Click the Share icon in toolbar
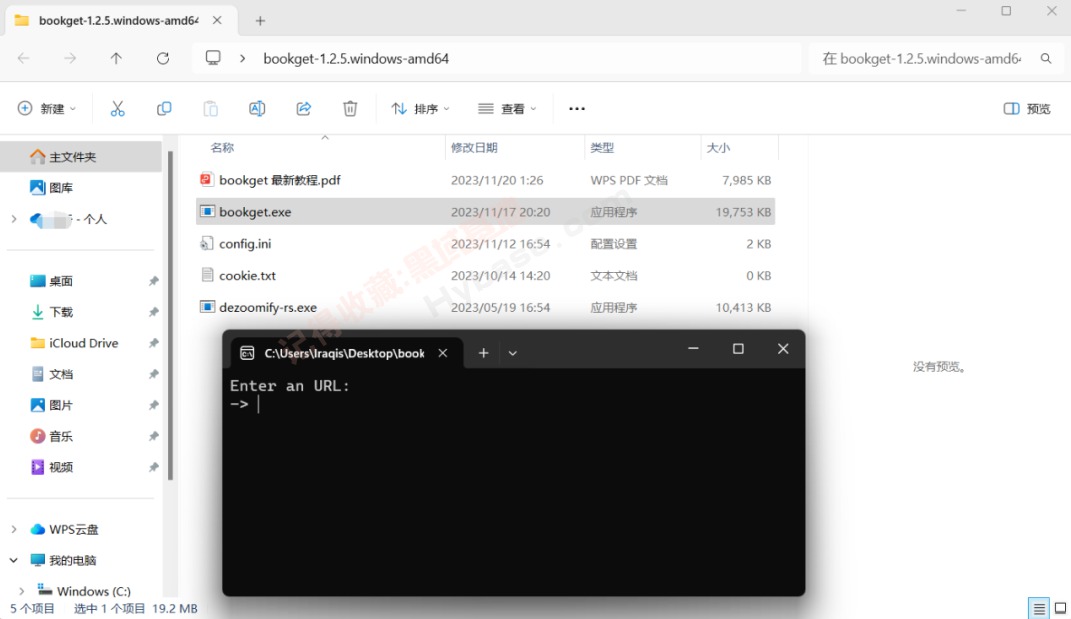 point(303,109)
